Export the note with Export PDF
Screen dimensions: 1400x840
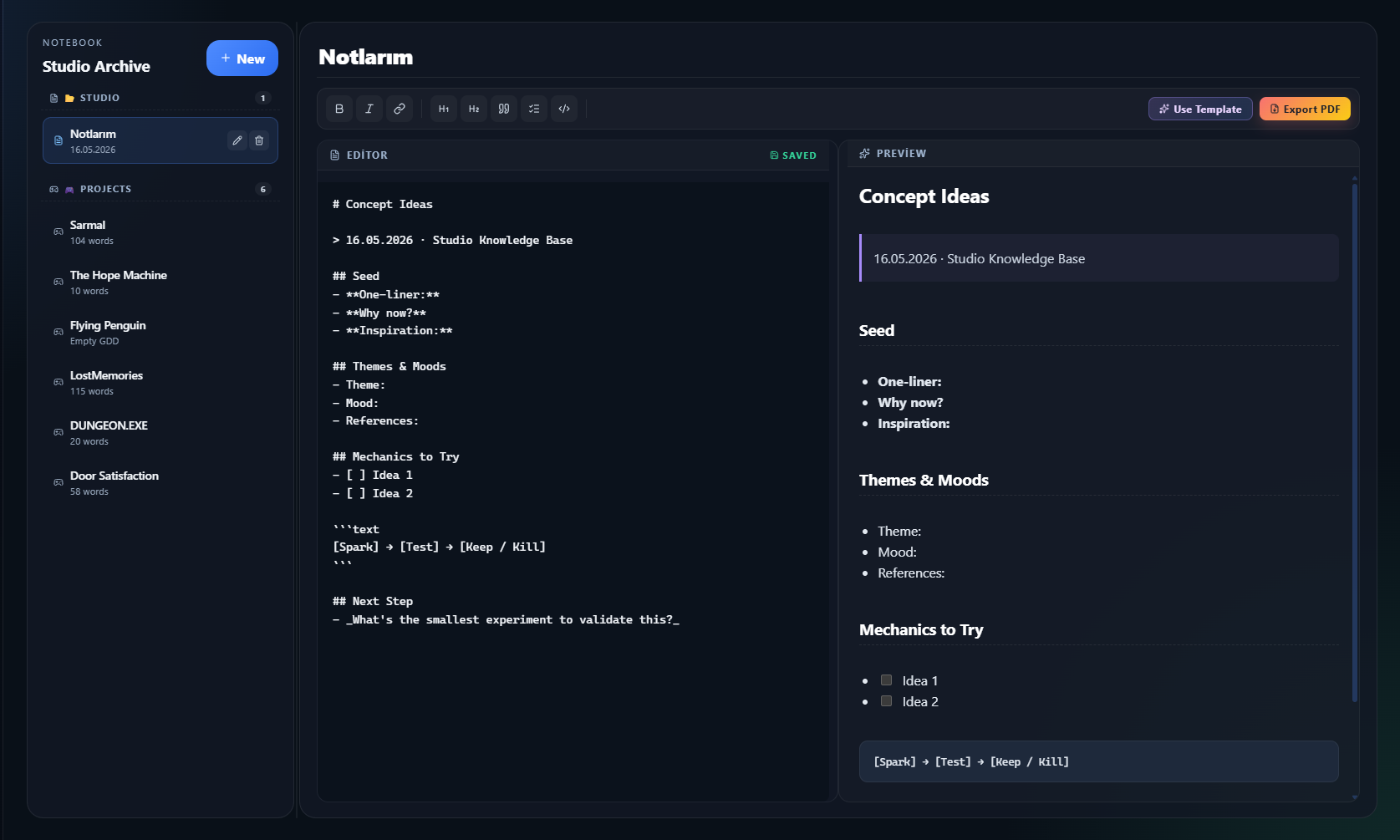1305,109
